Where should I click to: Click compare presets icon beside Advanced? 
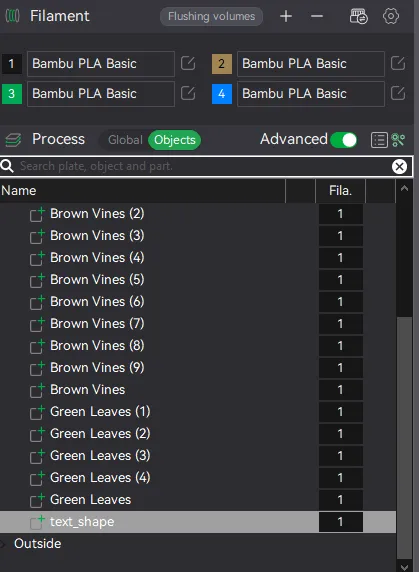click(398, 140)
